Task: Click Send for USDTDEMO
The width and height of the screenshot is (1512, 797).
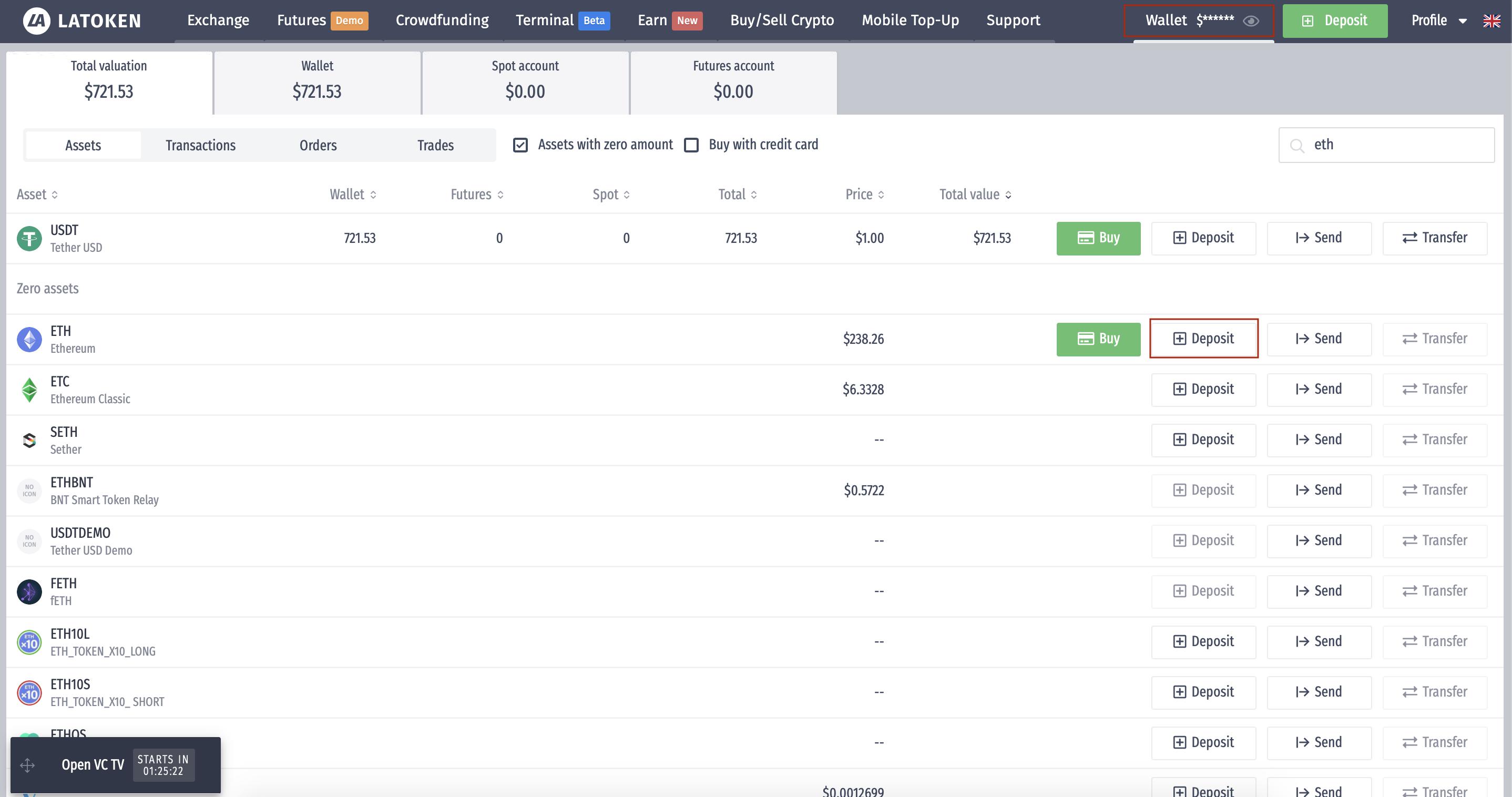Action: pyautogui.click(x=1319, y=541)
